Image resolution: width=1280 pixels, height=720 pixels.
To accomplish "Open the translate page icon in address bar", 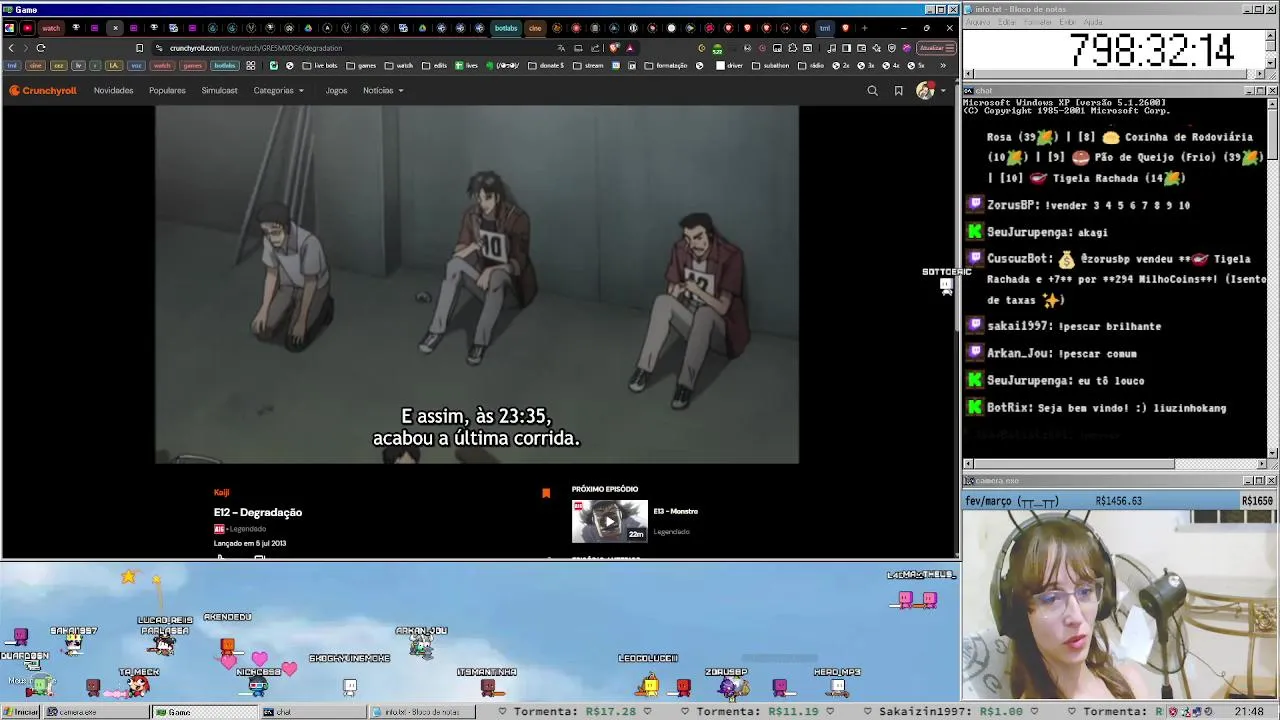I will pos(561,48).
